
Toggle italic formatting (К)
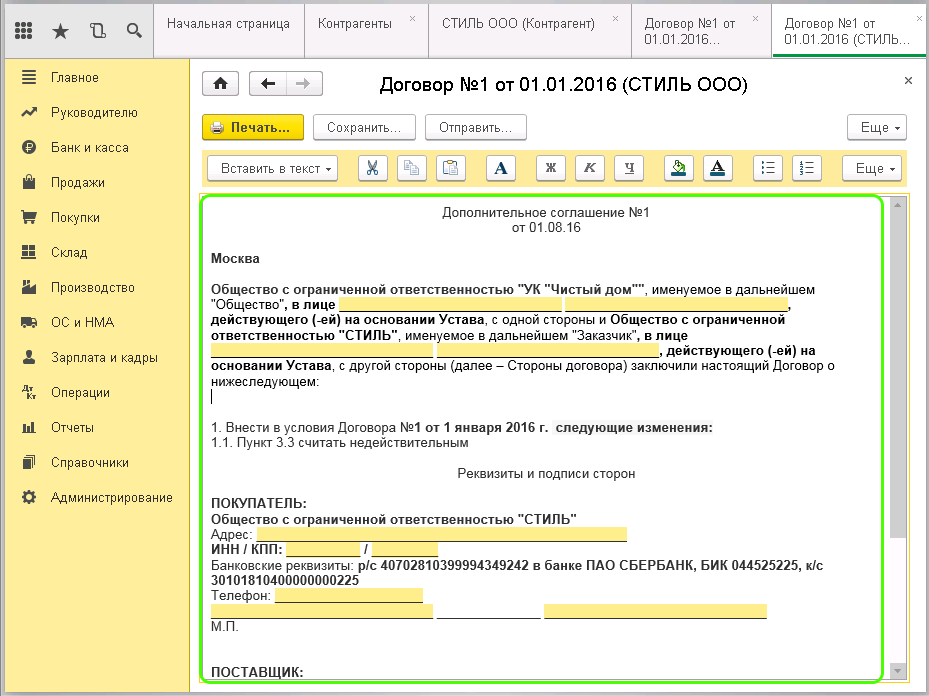point(590,168)
